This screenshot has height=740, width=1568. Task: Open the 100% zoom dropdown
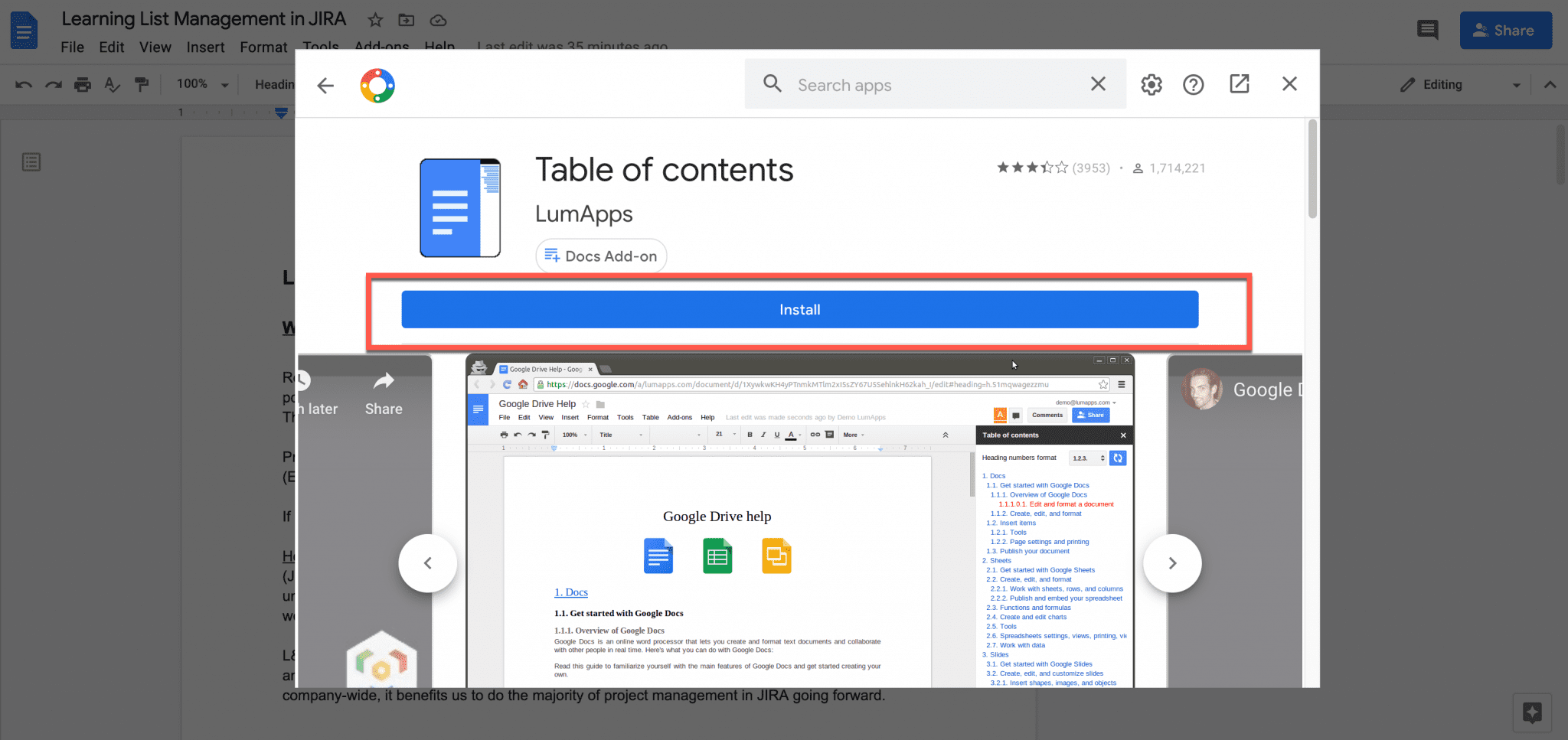click(201, 84)
